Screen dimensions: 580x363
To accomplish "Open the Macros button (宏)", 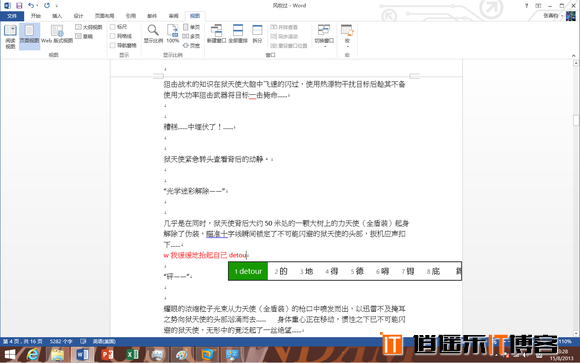I will pyautogui.click(x=347, y=36).
